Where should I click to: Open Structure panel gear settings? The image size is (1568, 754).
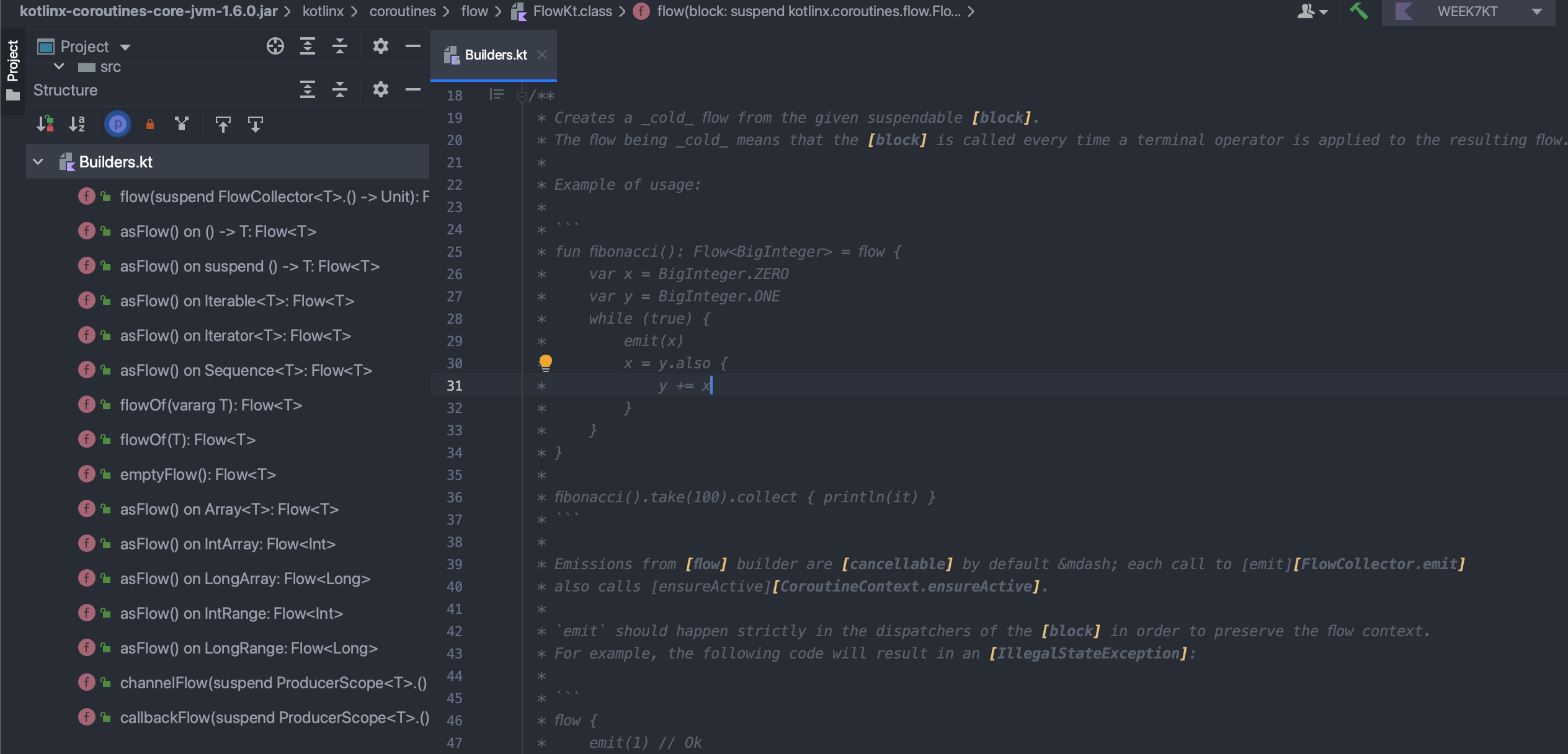pyautogui.click(x=380, y=89)
